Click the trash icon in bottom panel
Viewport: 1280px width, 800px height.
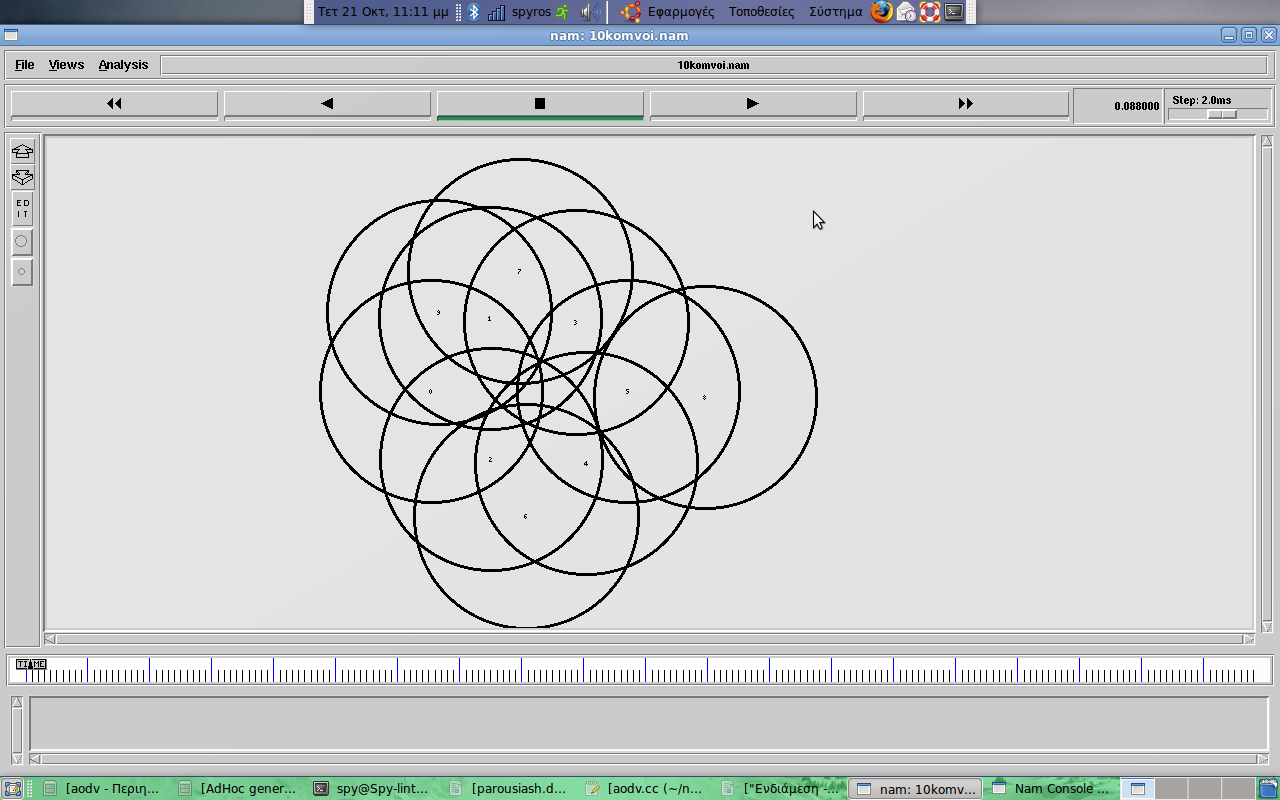click(x=1267, y=788)
